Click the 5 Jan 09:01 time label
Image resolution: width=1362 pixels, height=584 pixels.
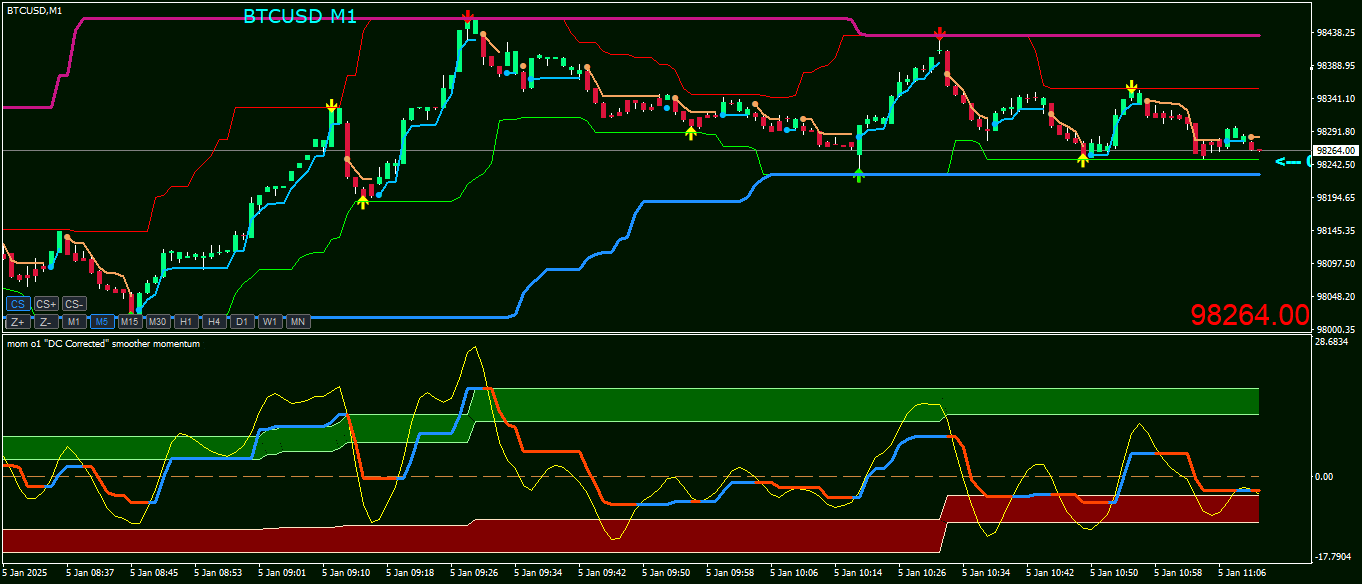282,574
